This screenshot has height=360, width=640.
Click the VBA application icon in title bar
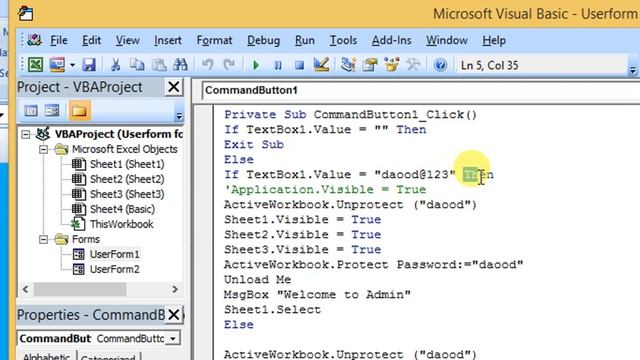[26, 13]
